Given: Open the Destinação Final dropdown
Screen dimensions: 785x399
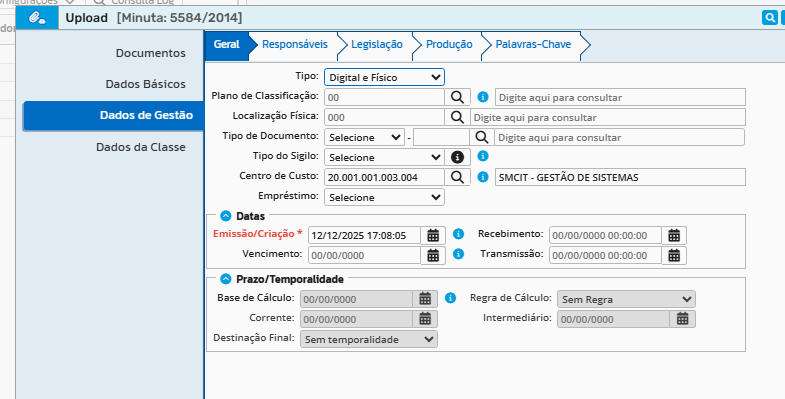Looking at the screenshot, I should pyautogui.click(x=369, y=339).
